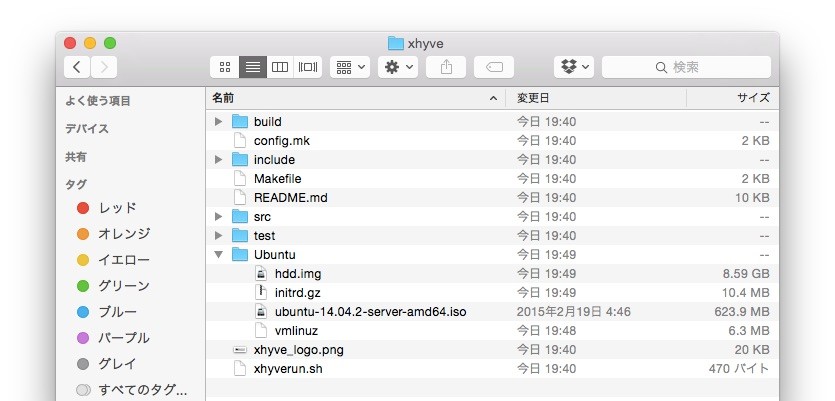Expand the src folder
This screenshot has height=401, width=835.
coord(218,217)
